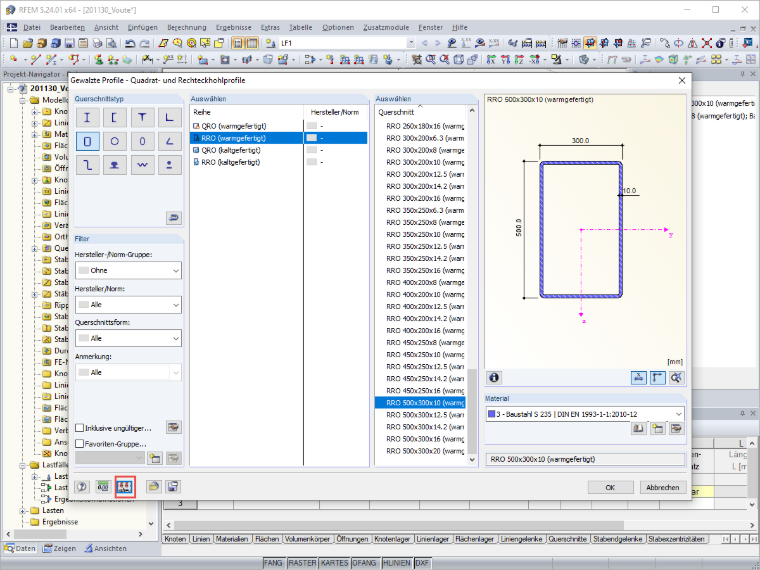Select the L-angle cross-section type
The width and height of the screenshot is (760, 570).
click(170, 117)
